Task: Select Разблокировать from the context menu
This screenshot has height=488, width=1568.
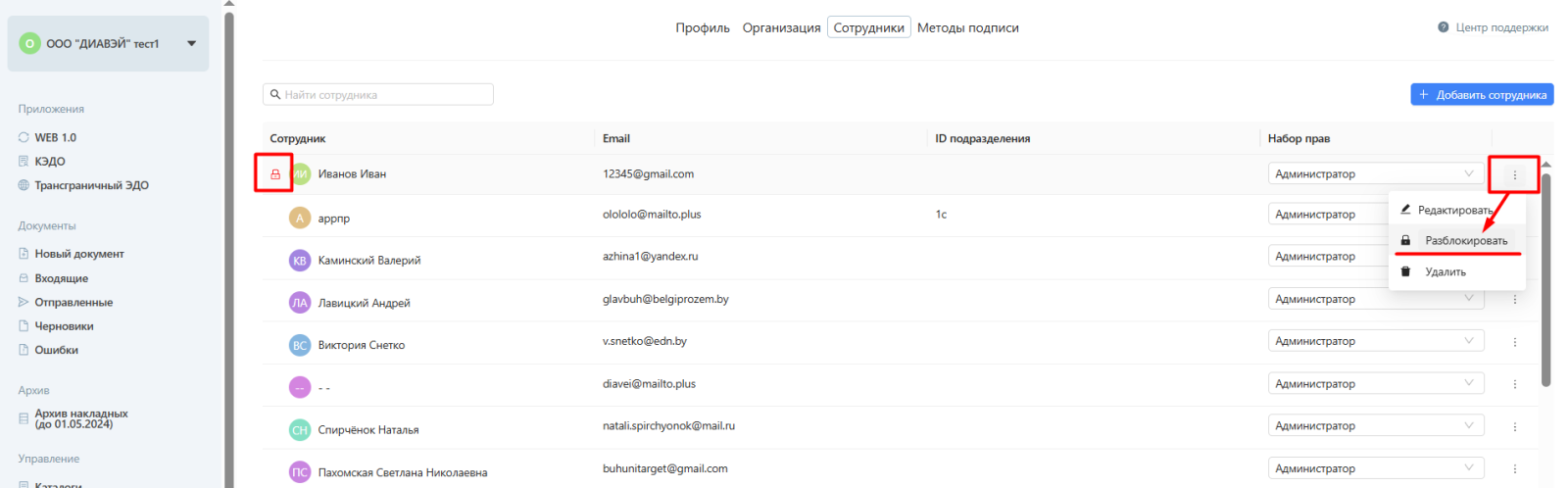Action: 1465,241
